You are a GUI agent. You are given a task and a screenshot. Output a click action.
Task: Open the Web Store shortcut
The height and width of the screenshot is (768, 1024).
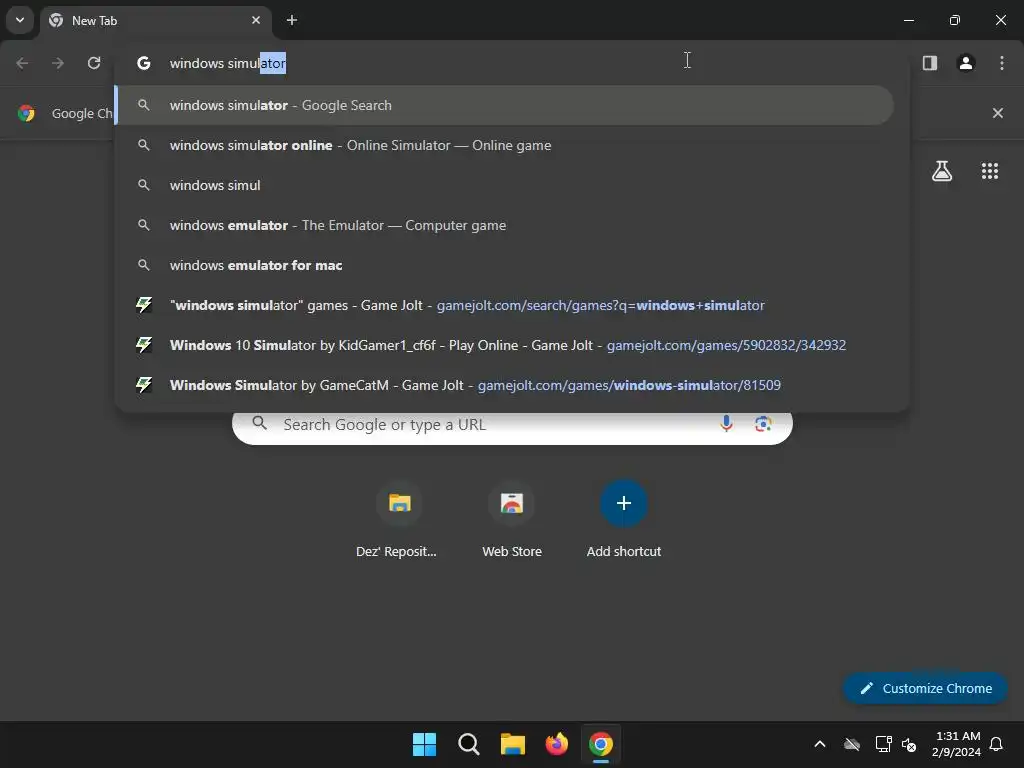point(512,520)
